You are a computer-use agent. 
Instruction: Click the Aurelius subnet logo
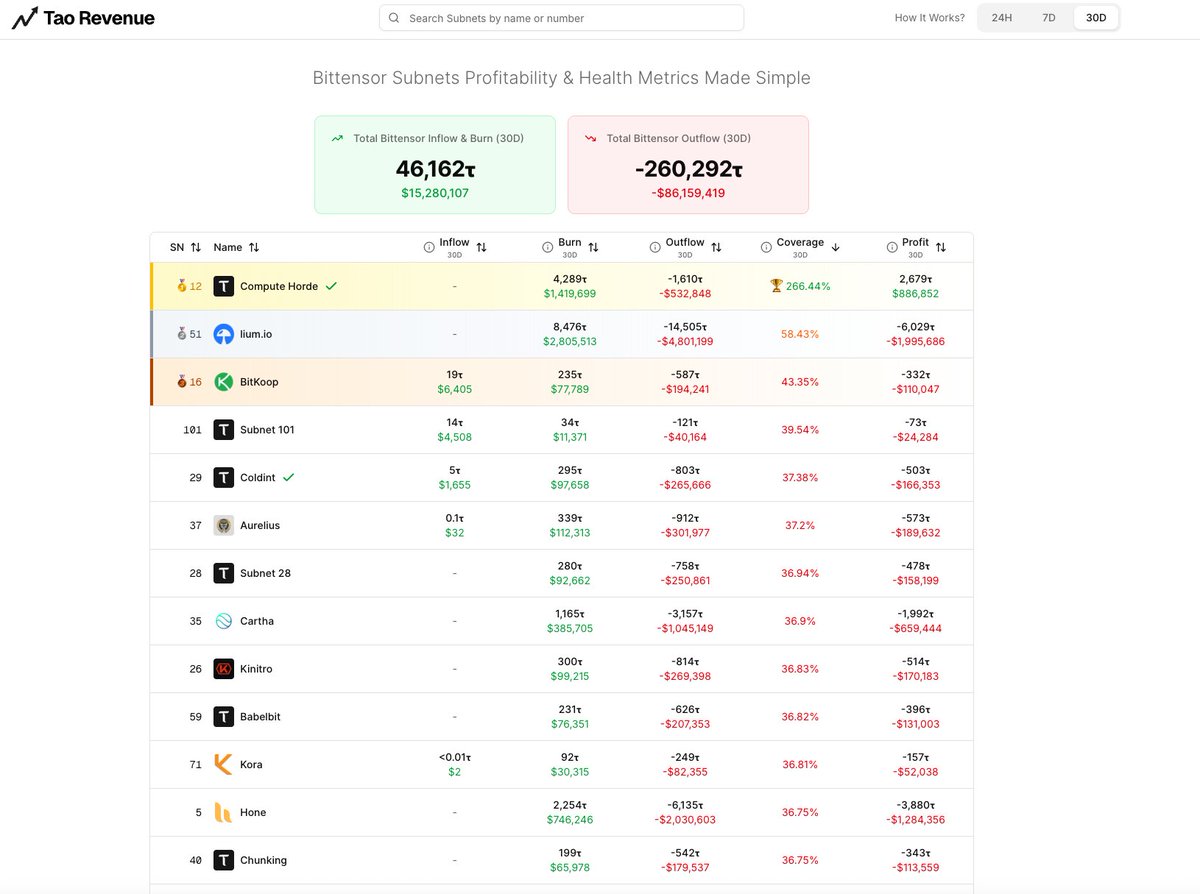224,525
